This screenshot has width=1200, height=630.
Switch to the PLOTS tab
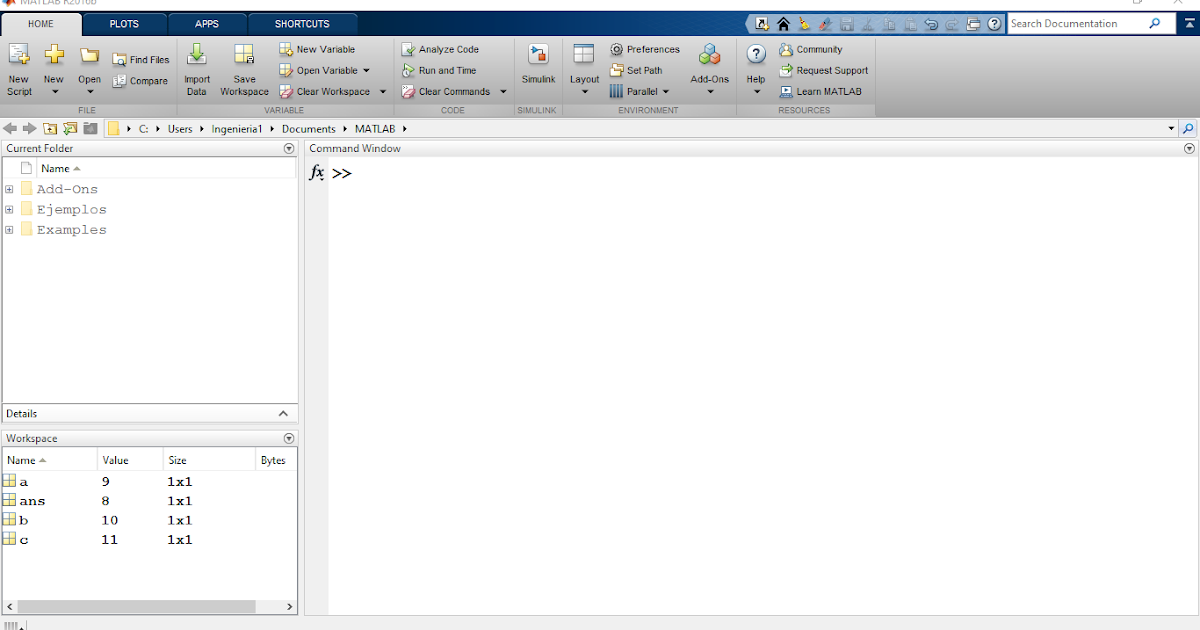[x=125, y=22]
